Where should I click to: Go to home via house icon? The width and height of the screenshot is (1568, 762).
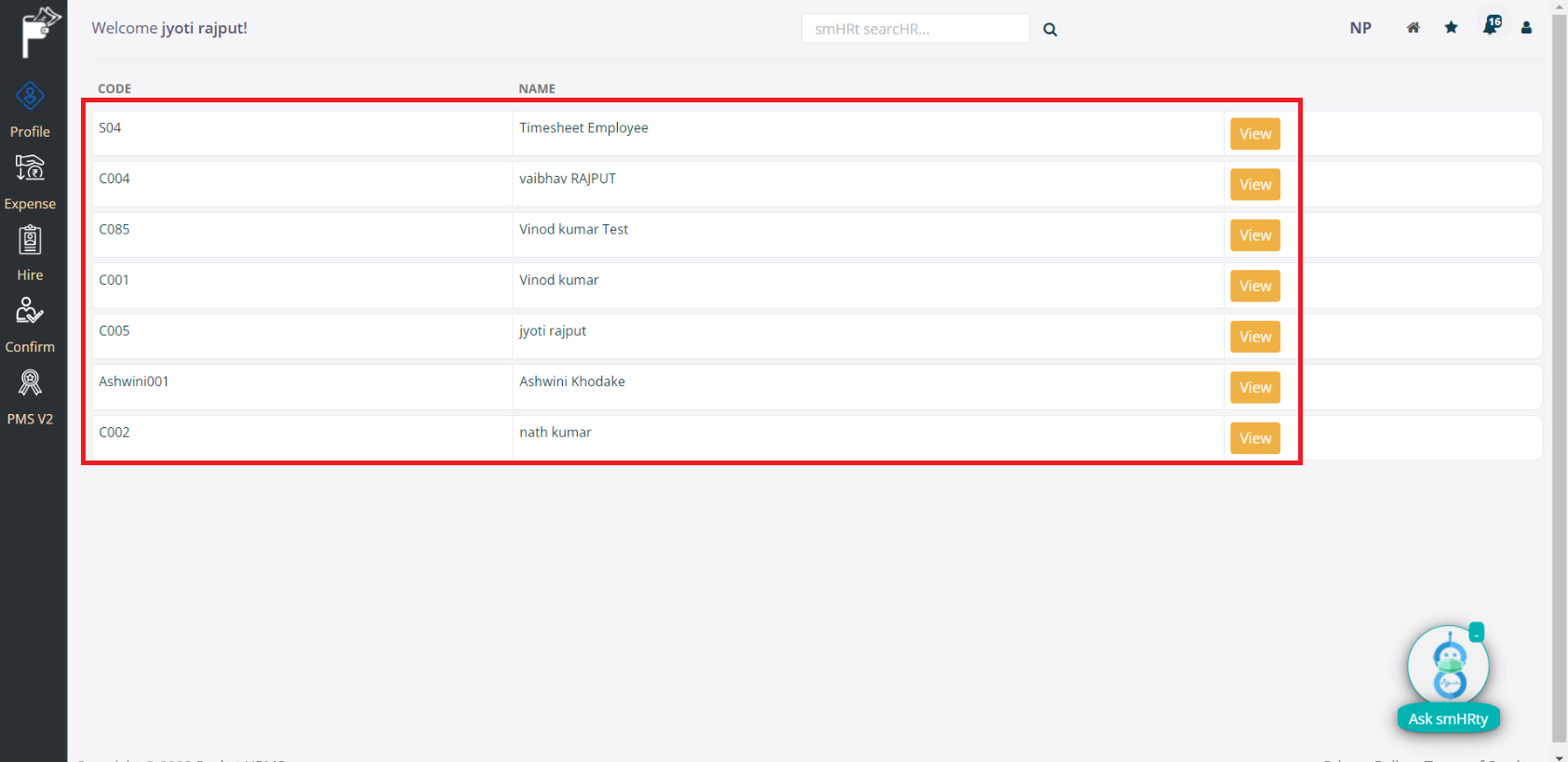click(x=1413, y=28)
